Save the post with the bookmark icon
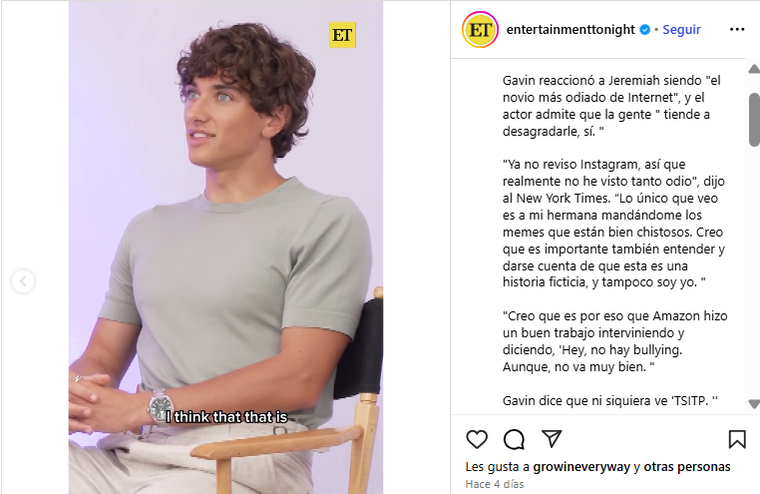The image size is (760, 494). pyautogui.click(x=737, y=439)
